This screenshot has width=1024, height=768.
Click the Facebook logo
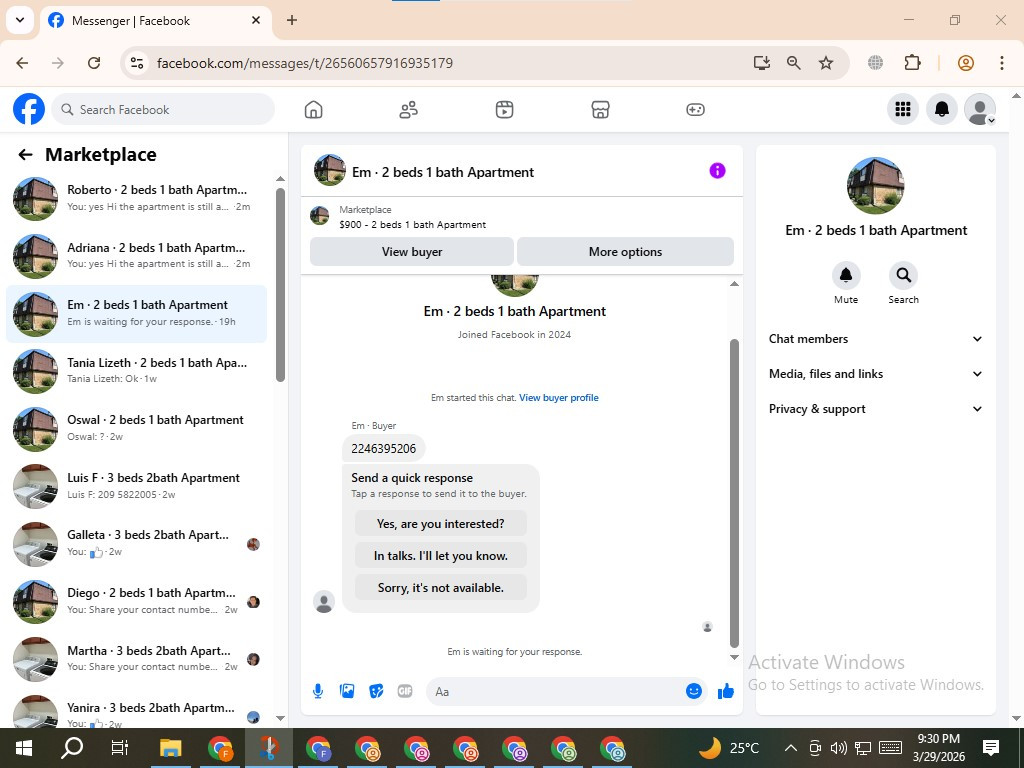(x=29, y=109)
